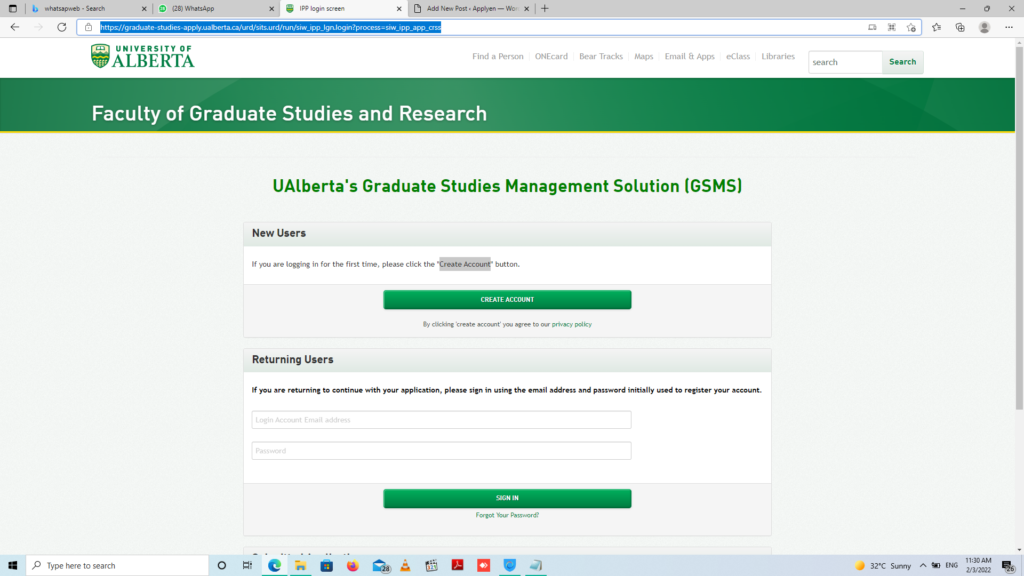Launch Firefox from the taskbar
Screen dimensions: 1024x576
pos(353,566)
